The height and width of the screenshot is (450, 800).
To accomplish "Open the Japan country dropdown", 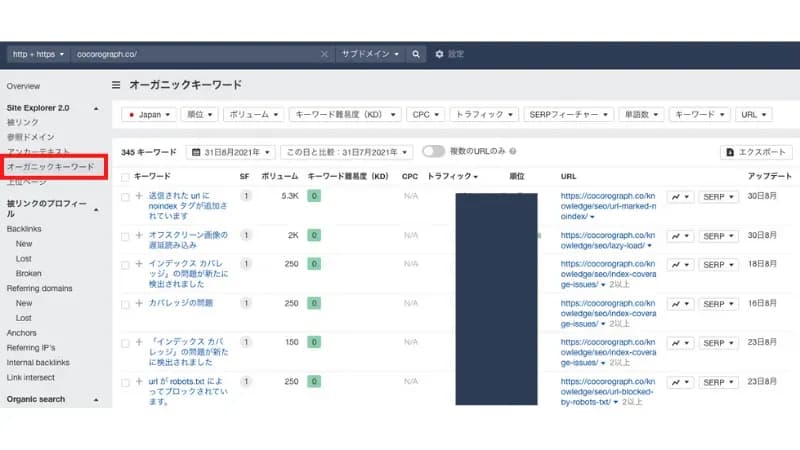I will click(150, 115).
